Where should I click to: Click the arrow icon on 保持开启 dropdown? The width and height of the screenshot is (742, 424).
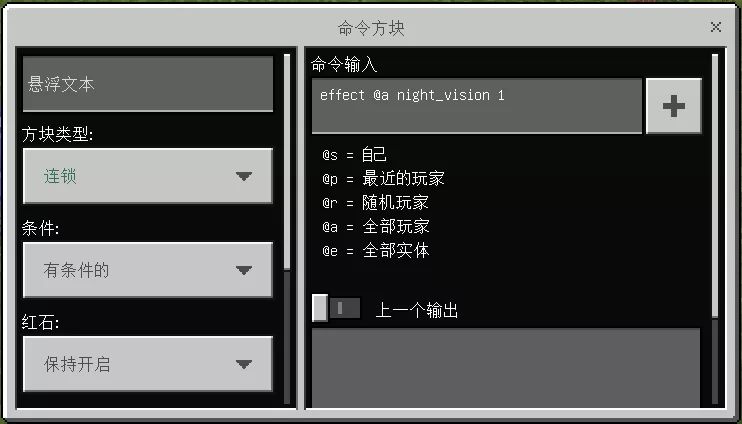[244, 364]
